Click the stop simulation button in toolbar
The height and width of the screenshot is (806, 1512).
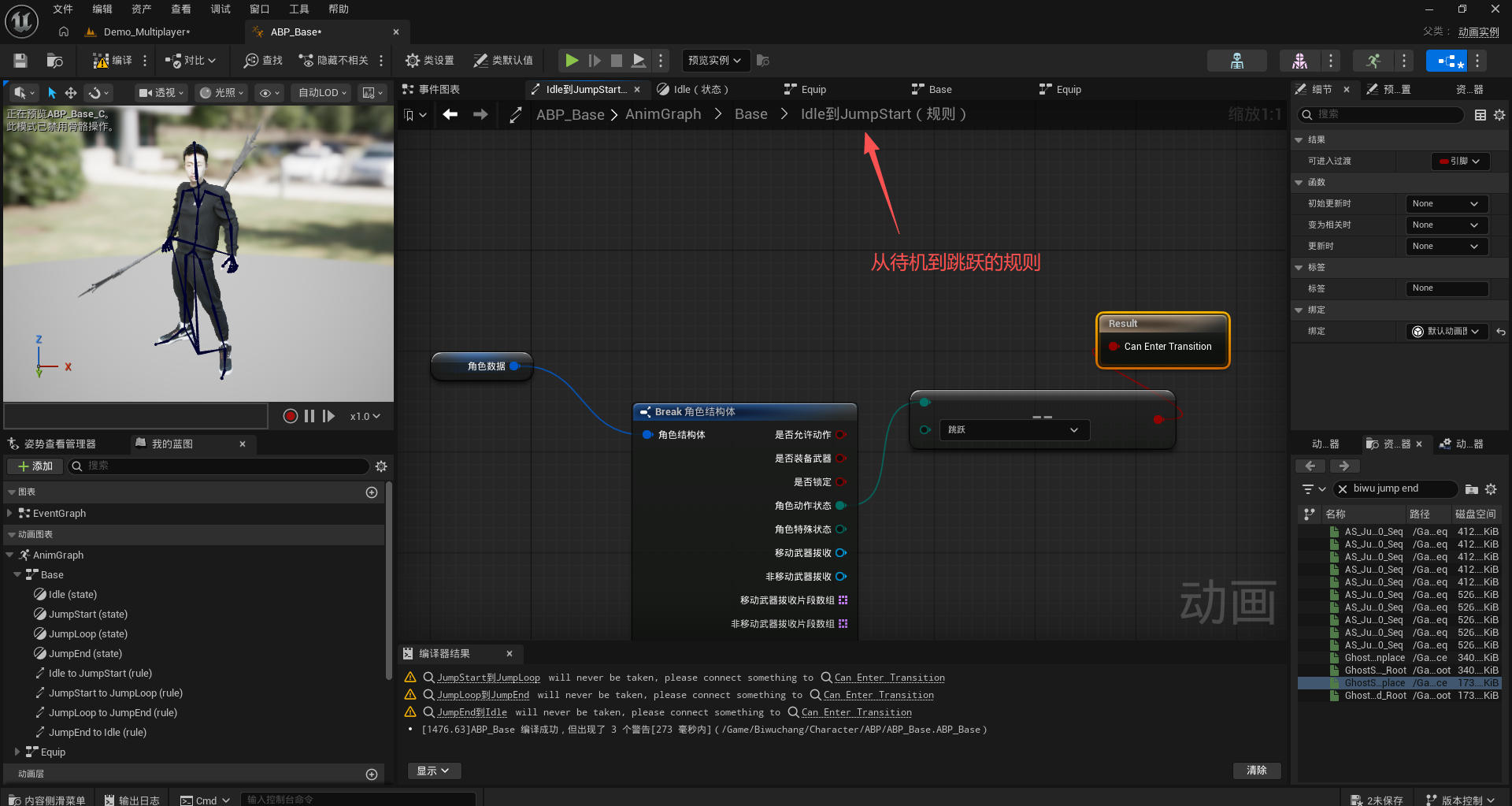coord(617,61)
